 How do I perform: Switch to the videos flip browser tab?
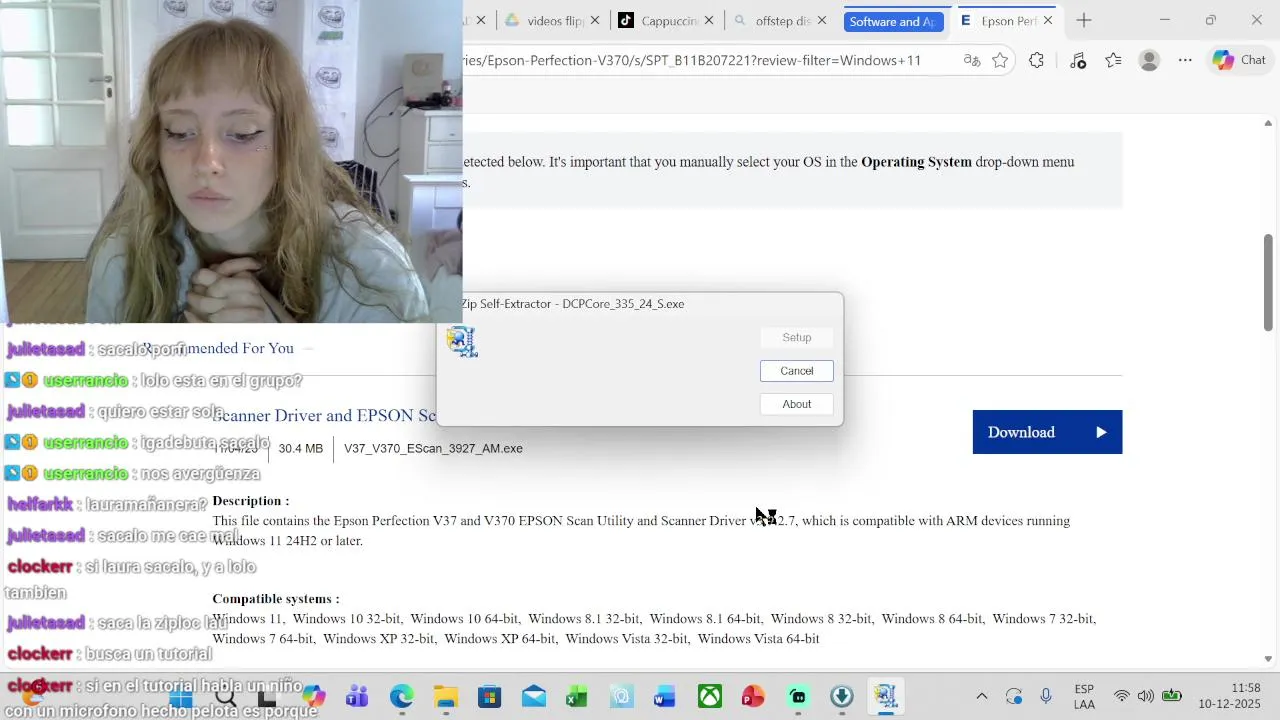tap(554, 20)
